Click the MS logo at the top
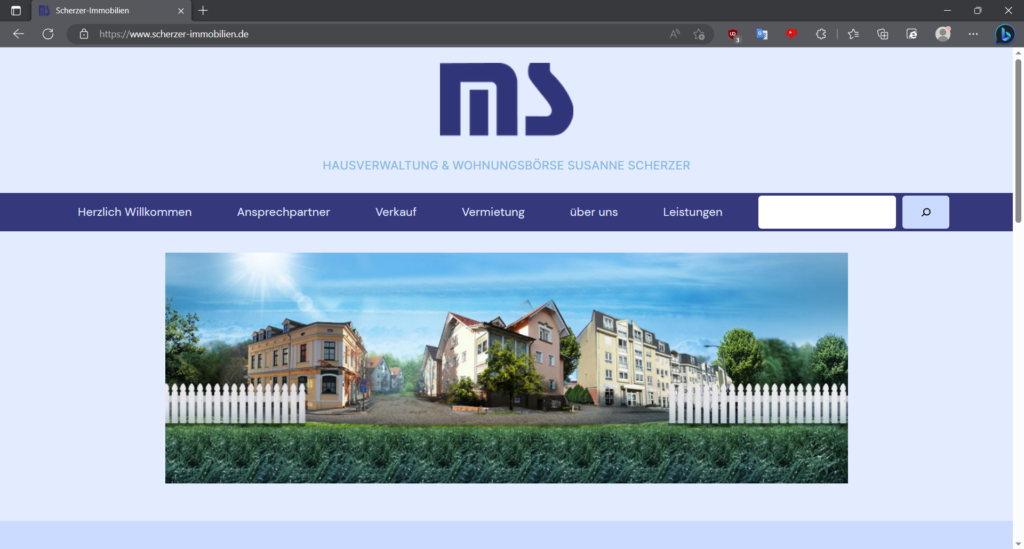Screen dimensions: 1024x549 coord(506,99)
